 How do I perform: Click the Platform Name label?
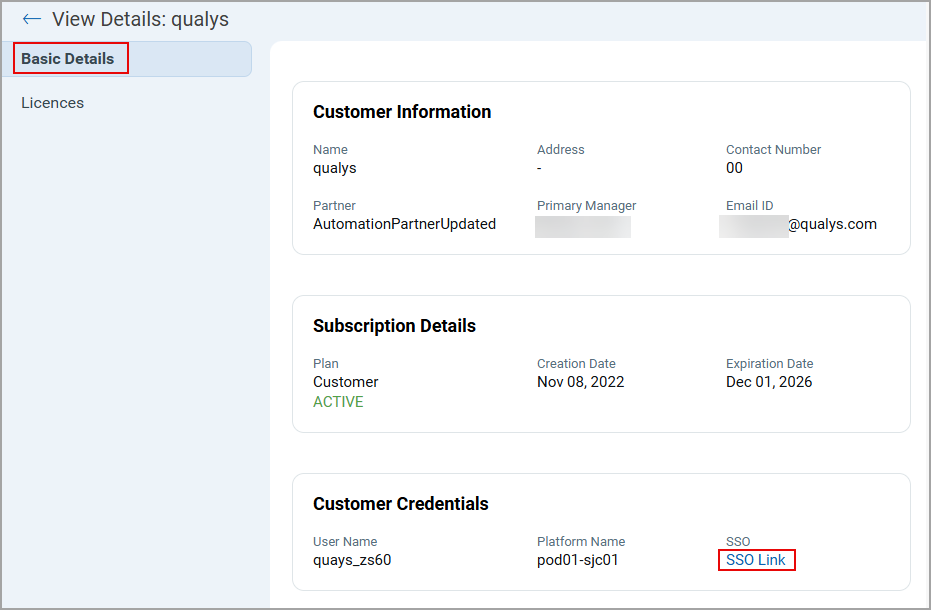click(581, 542)
